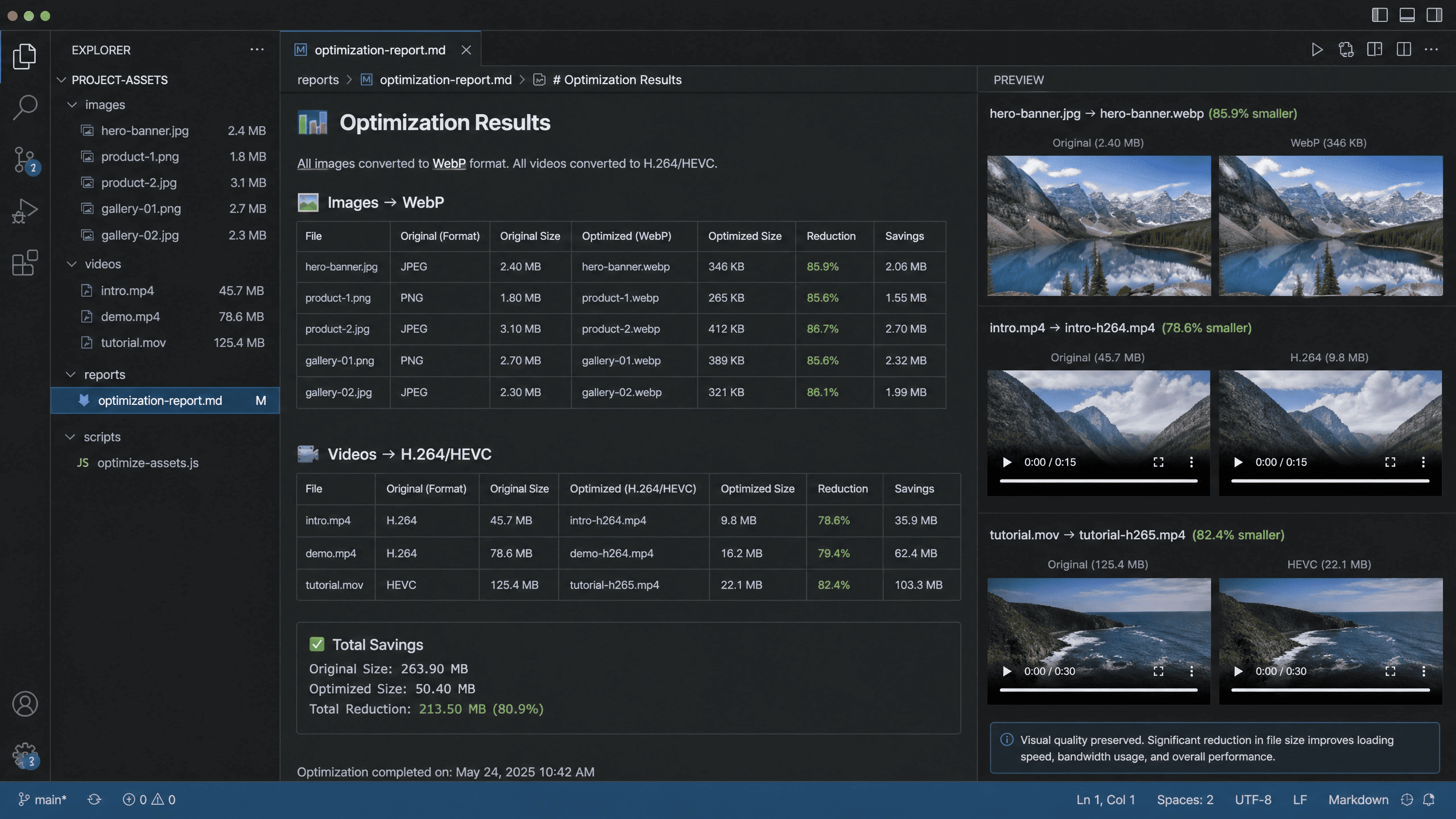
Task: Open the Run and Debug view
Action: (24, 211)
